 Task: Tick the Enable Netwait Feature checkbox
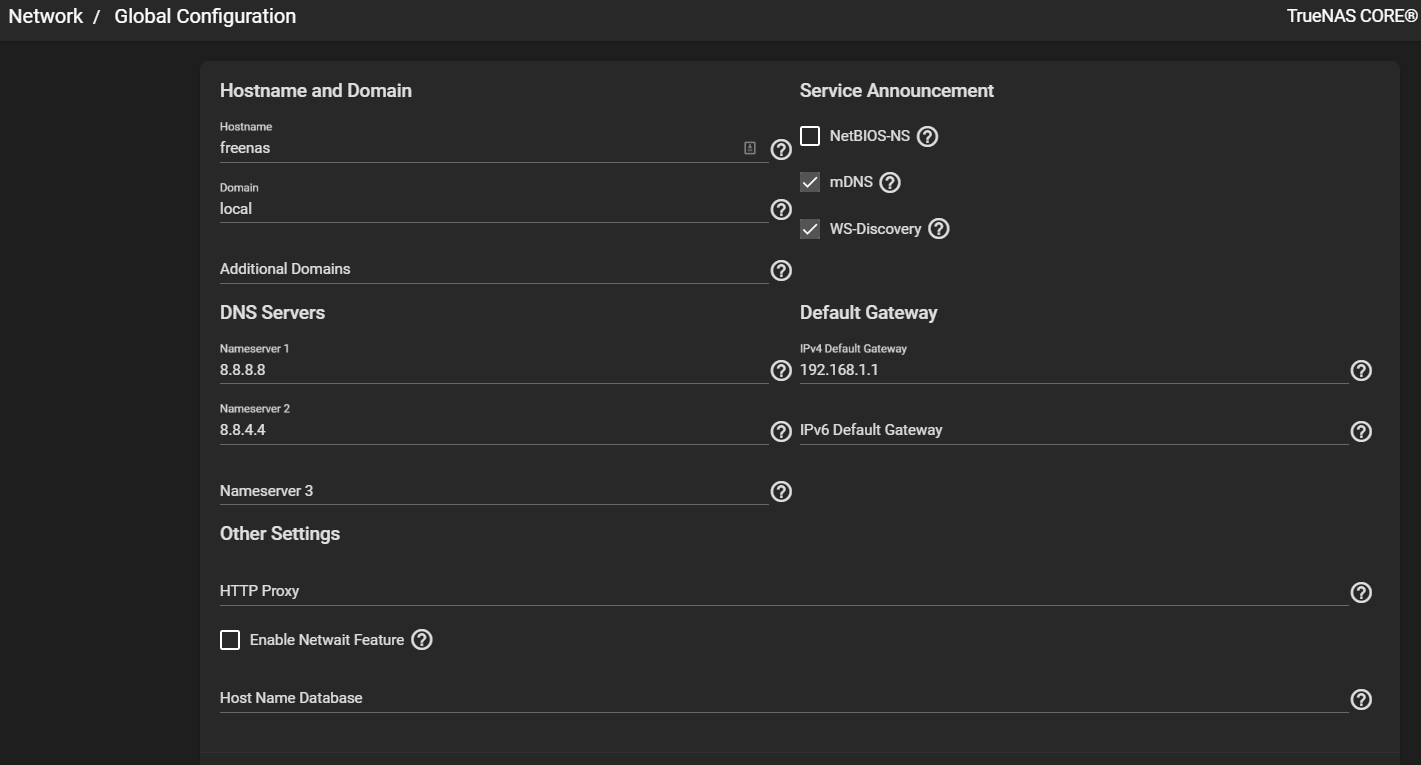[x=230, y=640]
